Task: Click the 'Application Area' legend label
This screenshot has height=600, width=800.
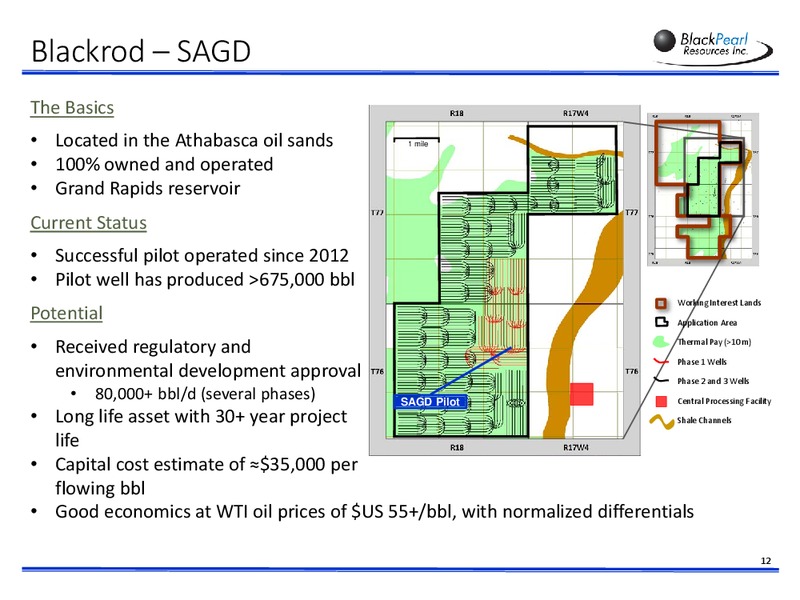Action: (x=707, y=322)
